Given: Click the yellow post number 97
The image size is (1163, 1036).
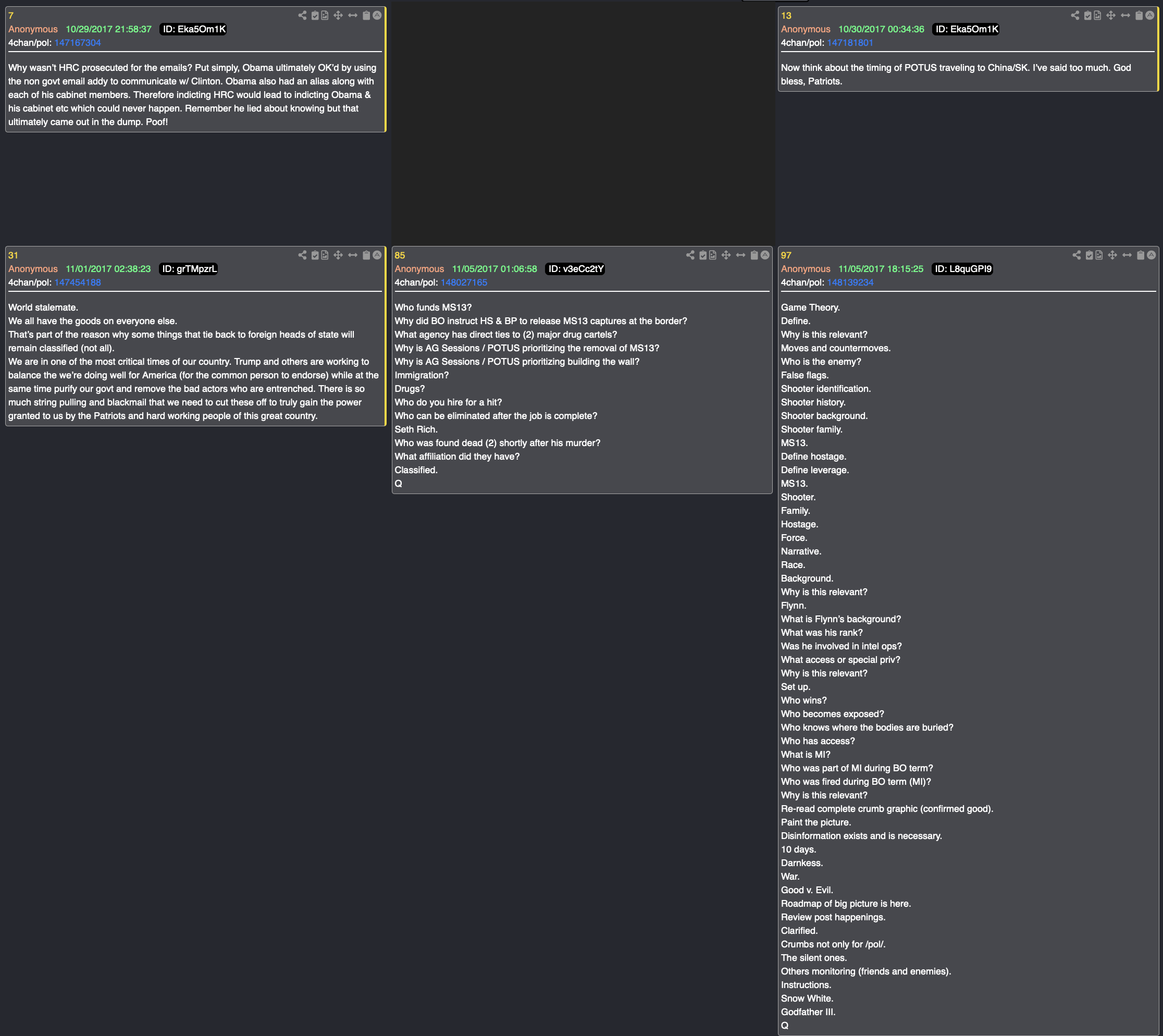Looking at the screenshot, I should [786, 255].
